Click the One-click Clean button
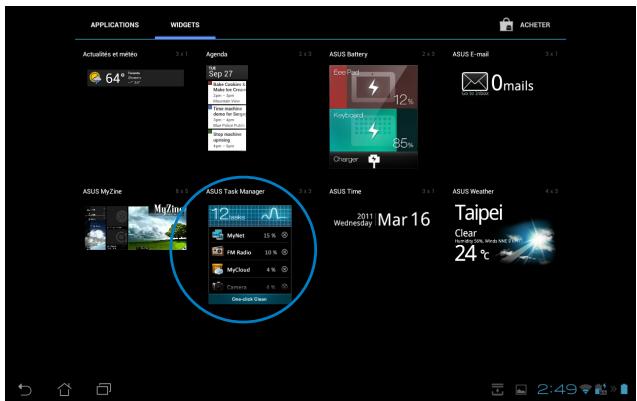The image size is (637, 401). click(250, 299)
